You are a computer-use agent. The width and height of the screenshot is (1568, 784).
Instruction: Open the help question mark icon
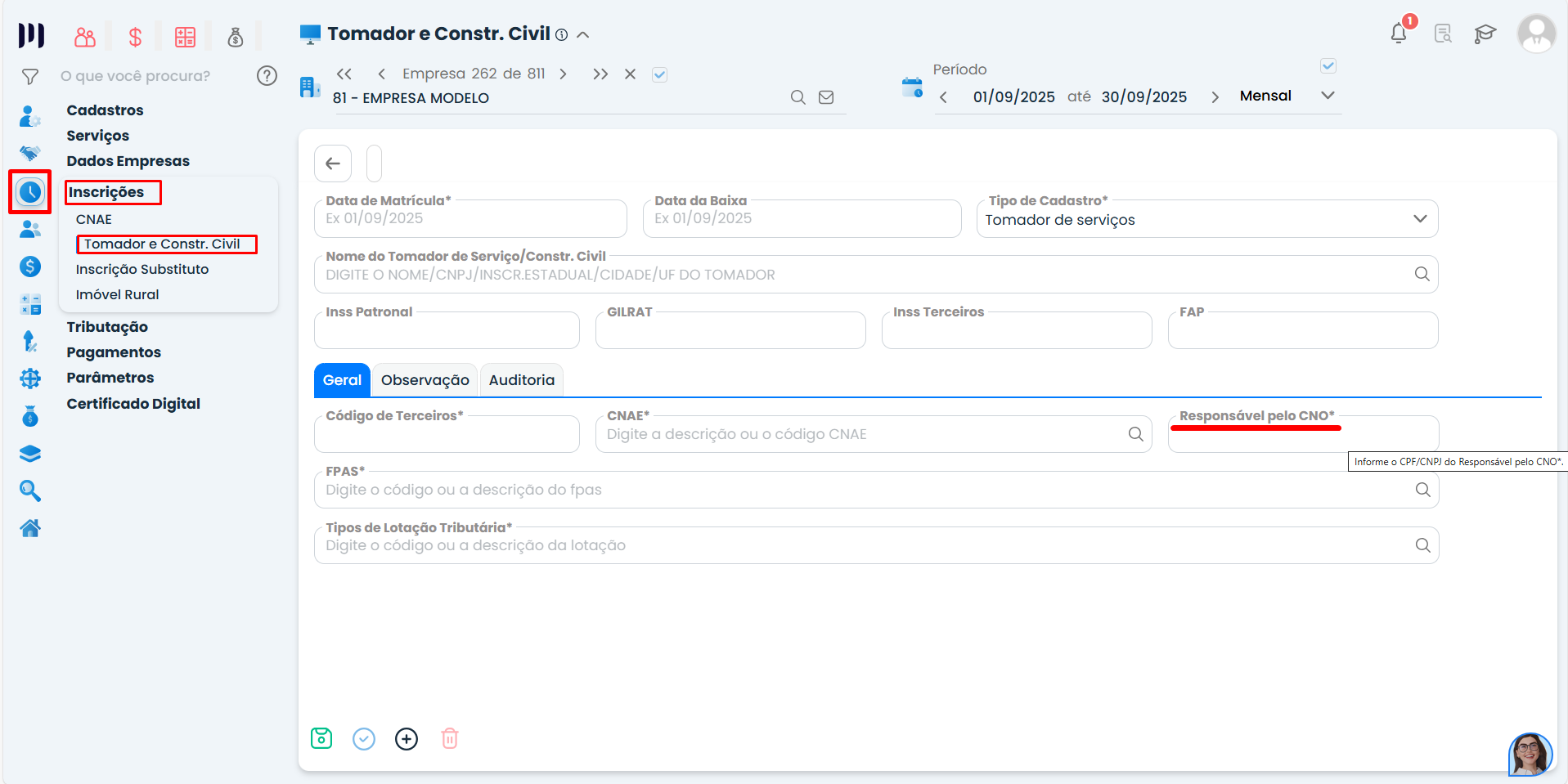[x=267, y=76]
